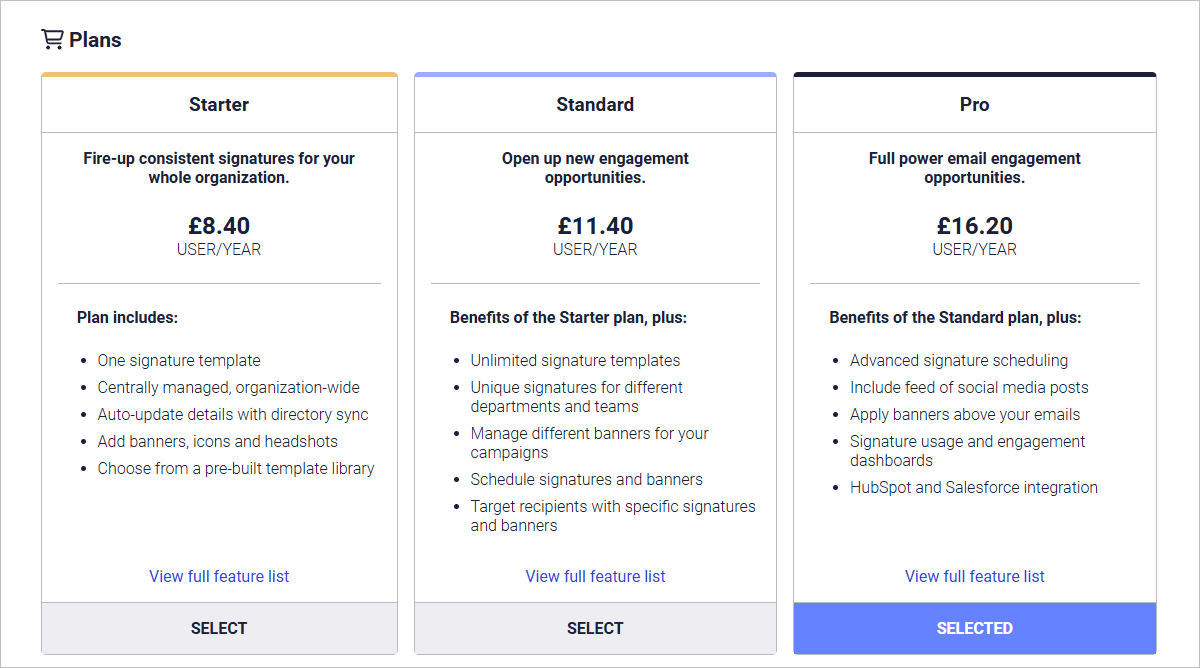1200x668 pixels.
Task: Select the Standard plan
Action: 595,628
